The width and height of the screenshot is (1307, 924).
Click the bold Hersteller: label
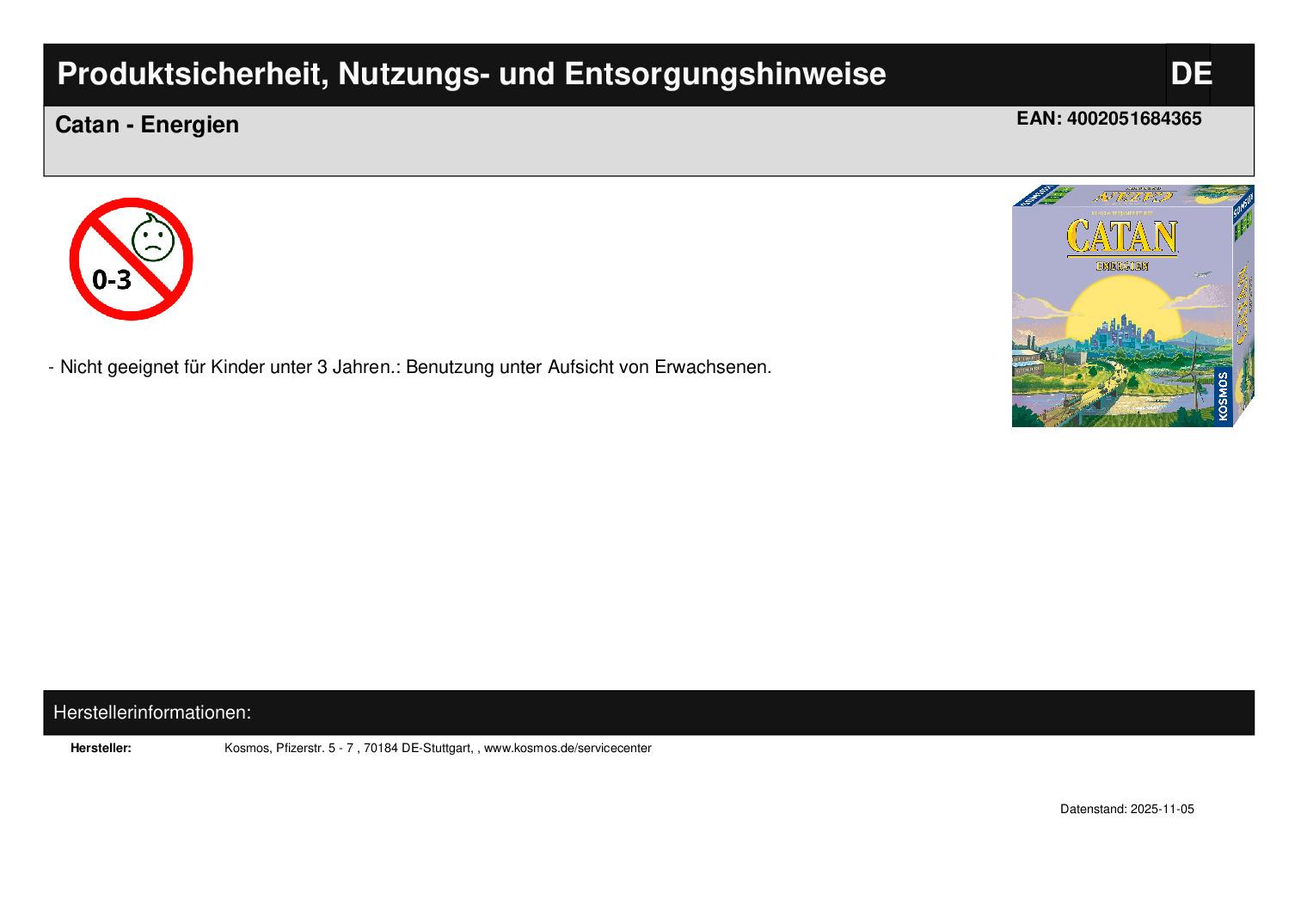(101, 748)
